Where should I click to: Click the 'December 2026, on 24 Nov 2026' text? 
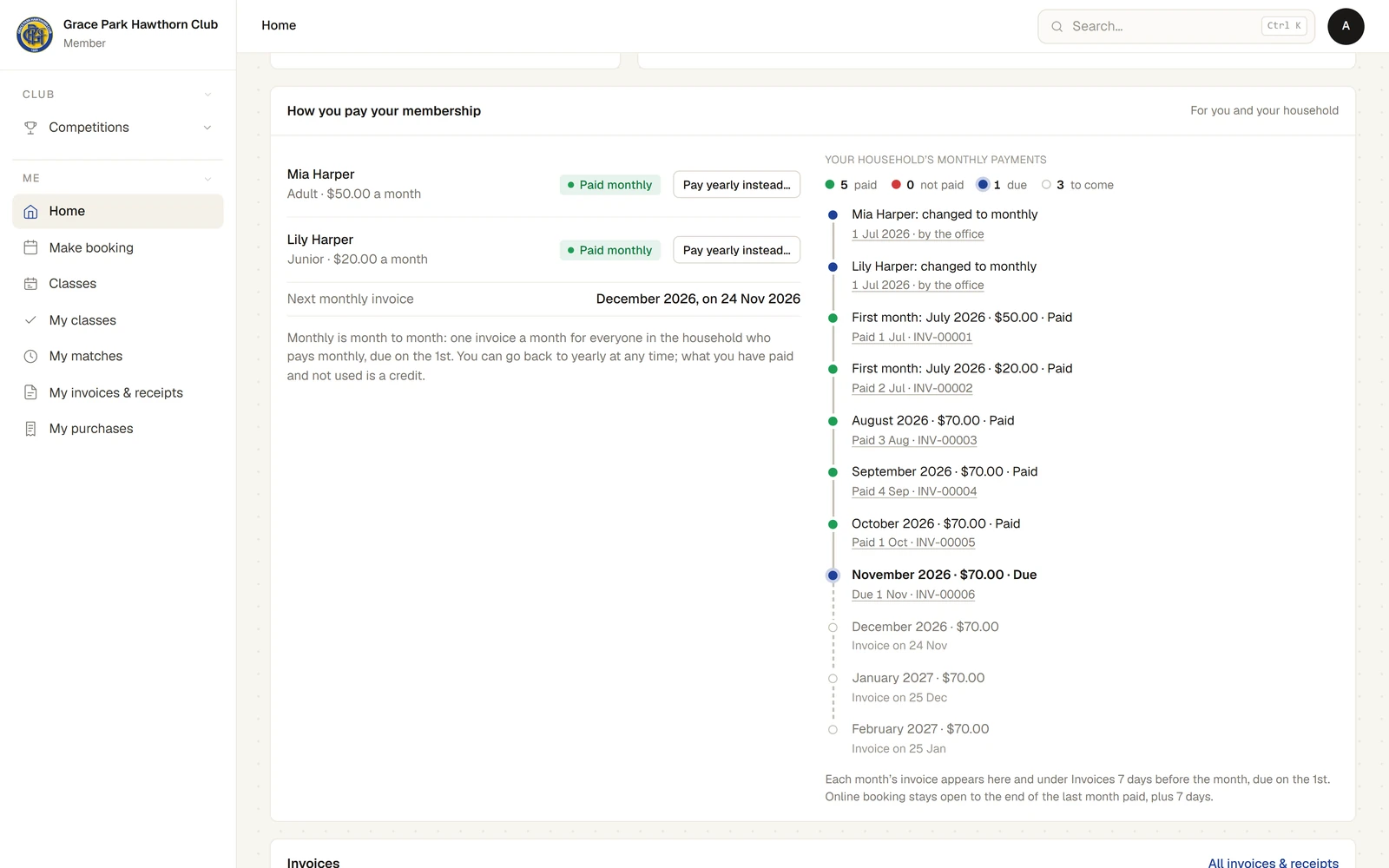coord(698,299)
